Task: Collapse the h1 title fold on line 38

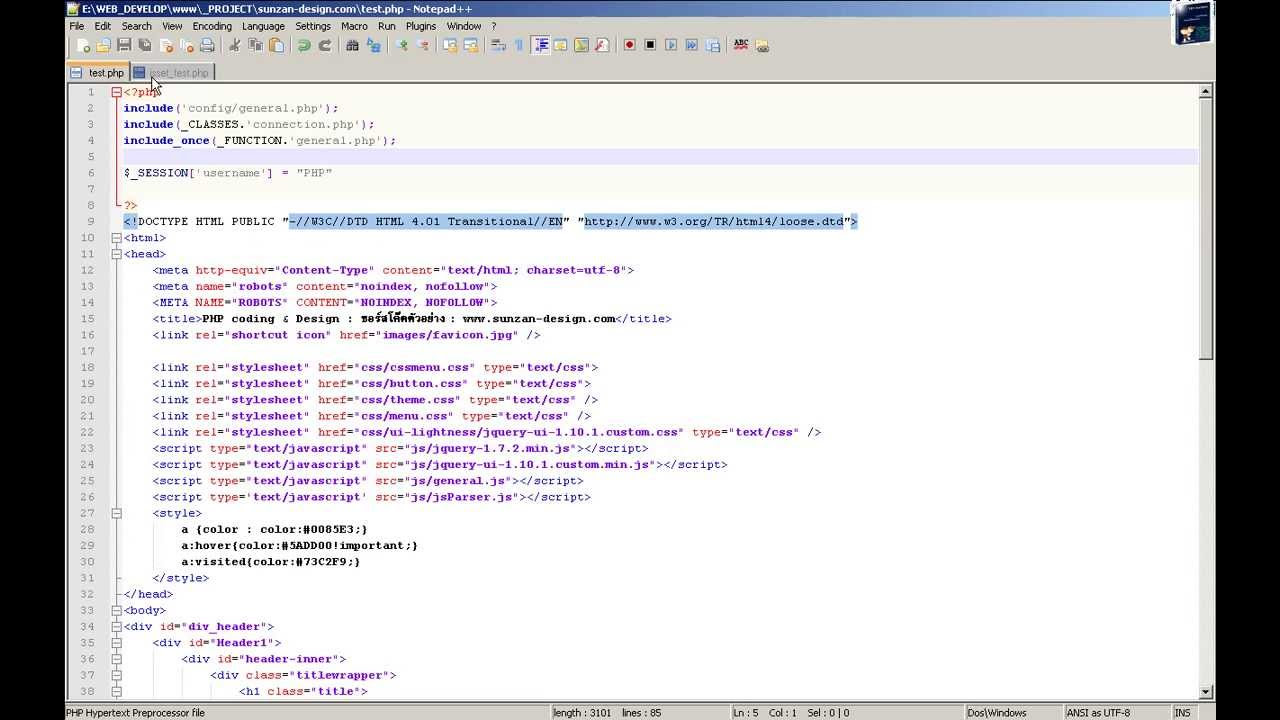Action: pyautogui.click(x=117, y=691)
